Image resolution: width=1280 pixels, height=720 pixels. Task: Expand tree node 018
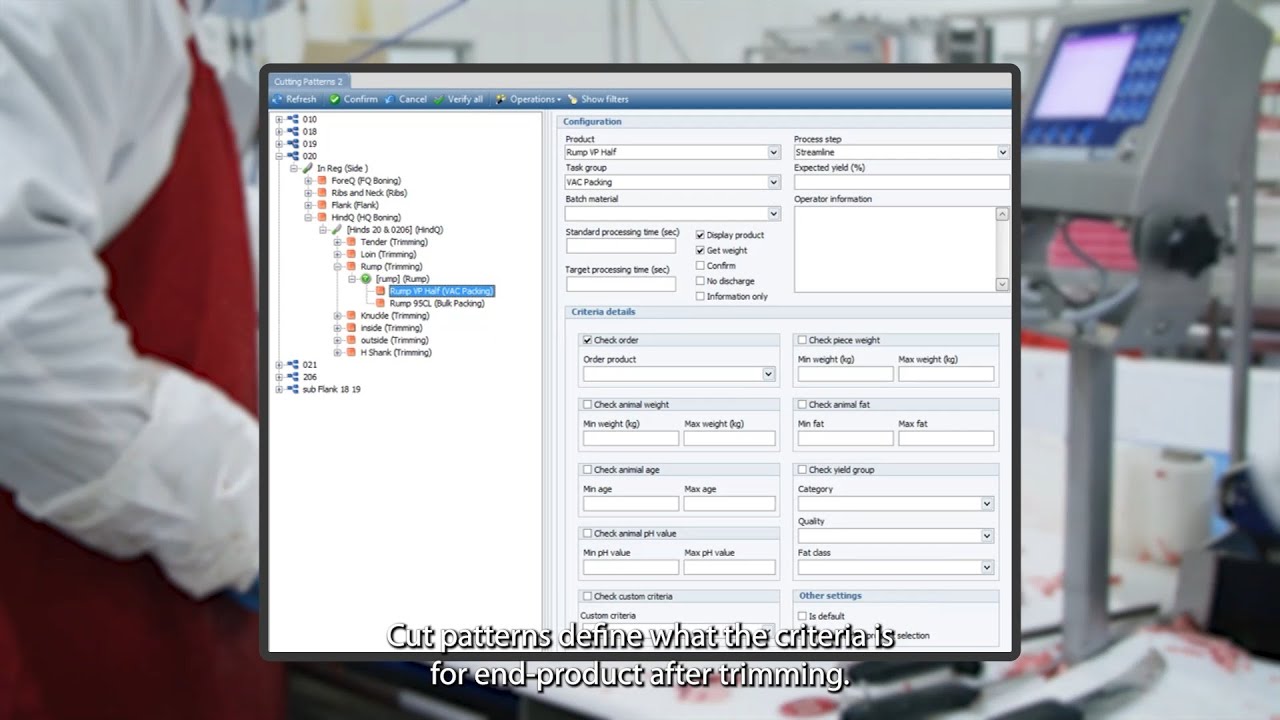pos(280,132)
